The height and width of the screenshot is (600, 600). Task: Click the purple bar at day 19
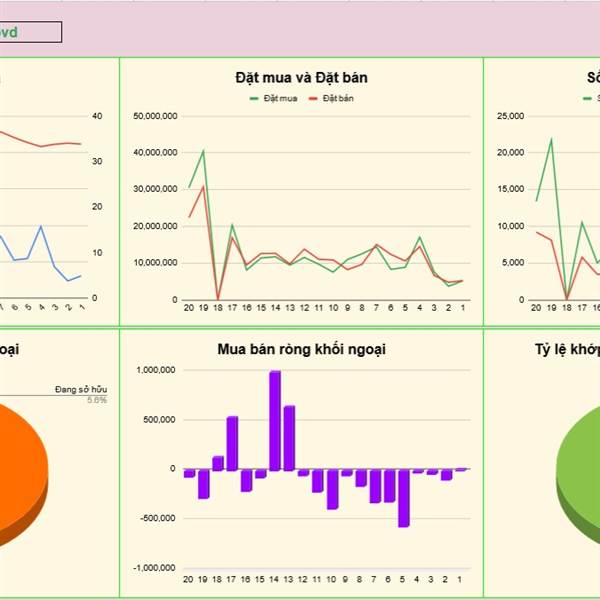pyautogui.click(x=204, y=483)
